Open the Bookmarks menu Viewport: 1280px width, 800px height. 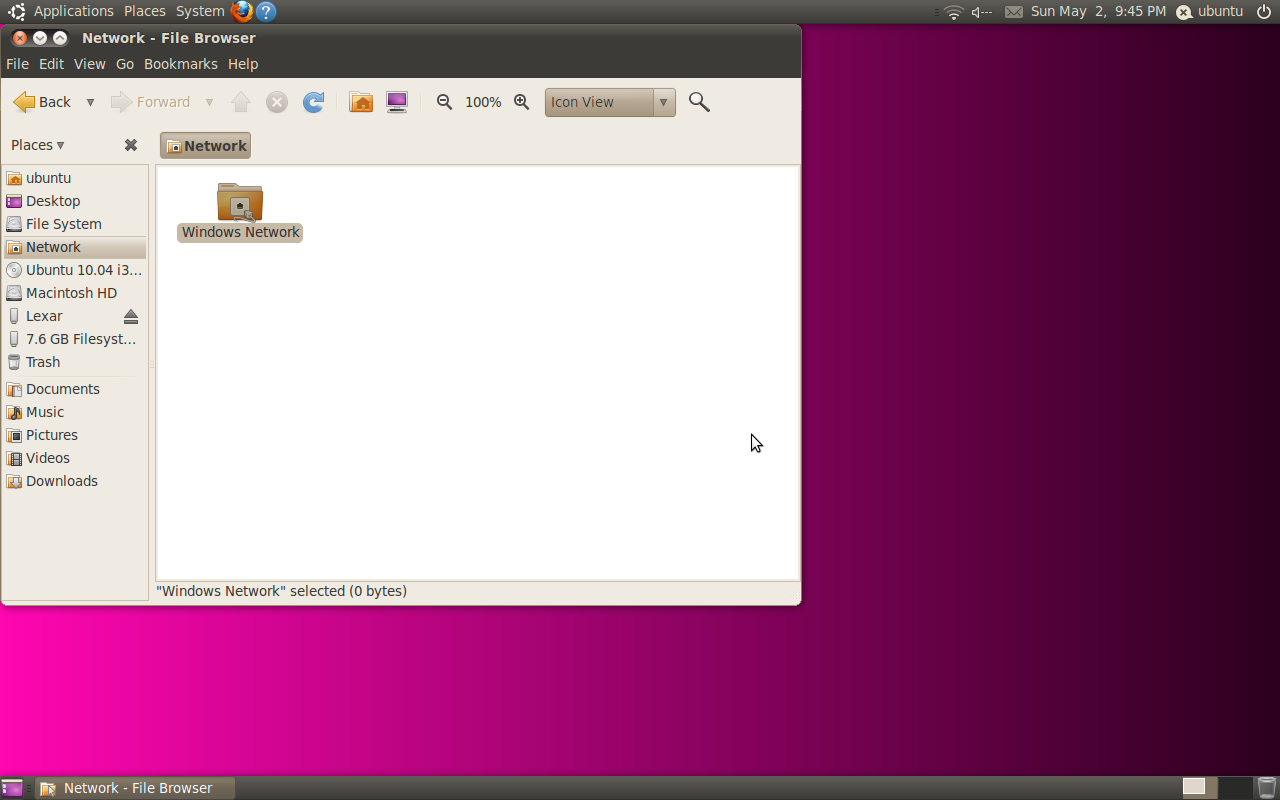click(x=181, y=64)
